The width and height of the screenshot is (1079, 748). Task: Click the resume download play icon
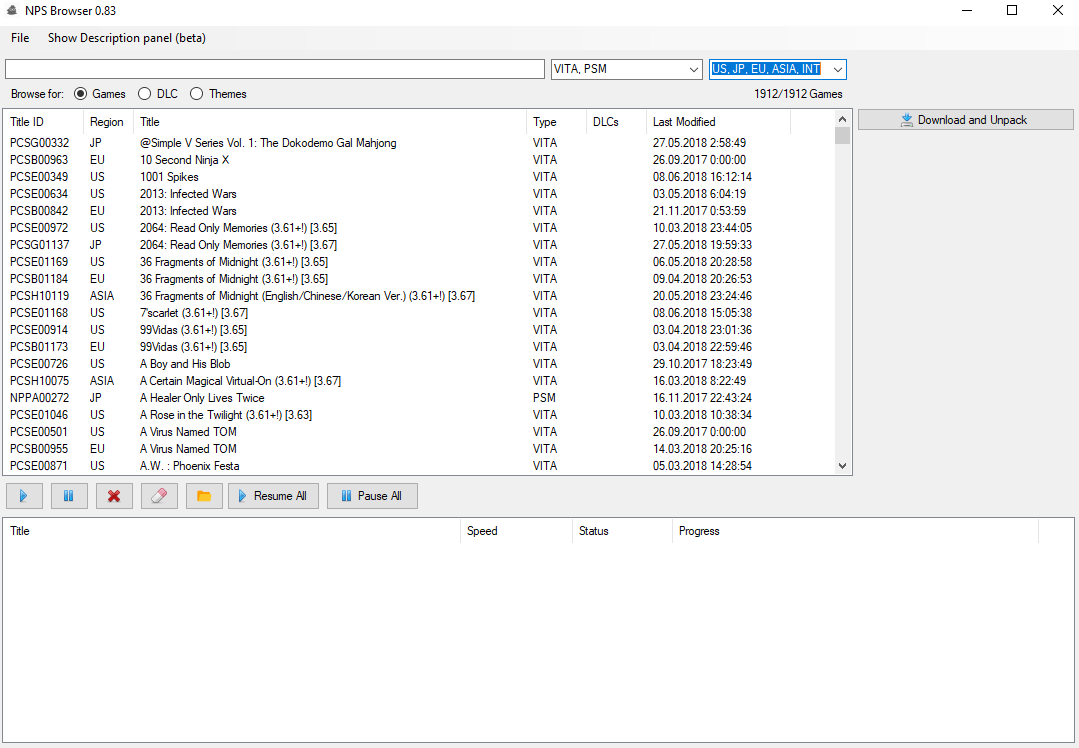[24, 496]
